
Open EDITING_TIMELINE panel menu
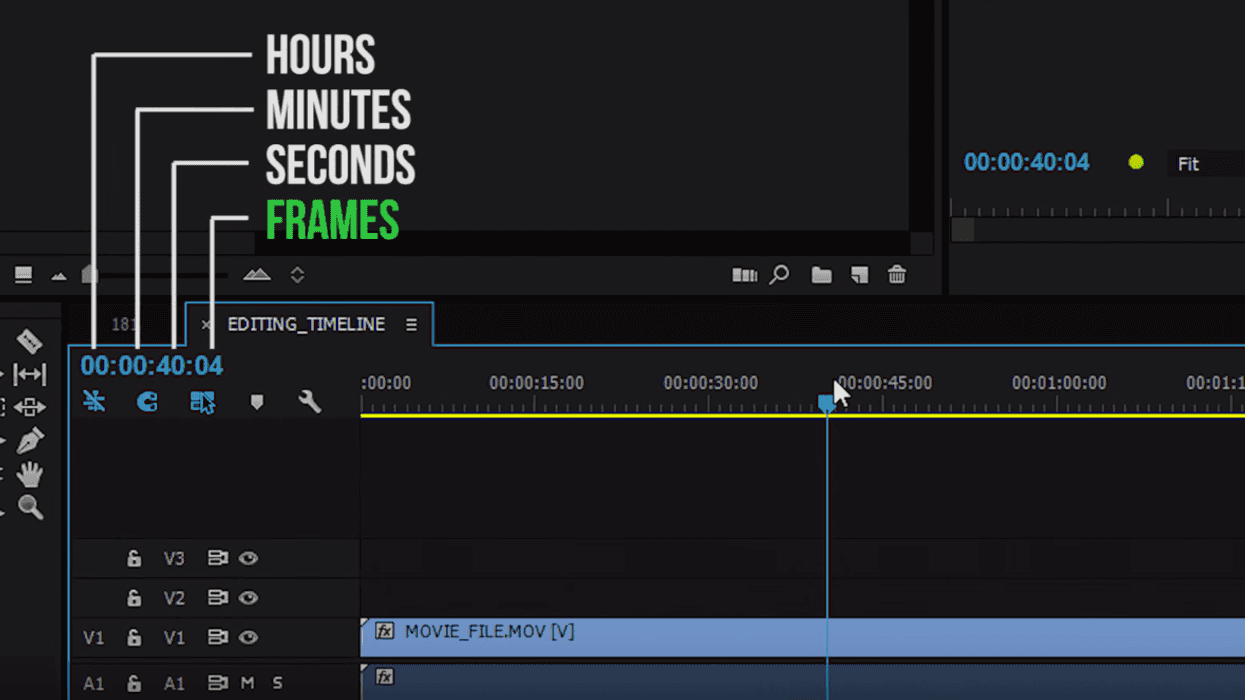(x=411, y=324)
